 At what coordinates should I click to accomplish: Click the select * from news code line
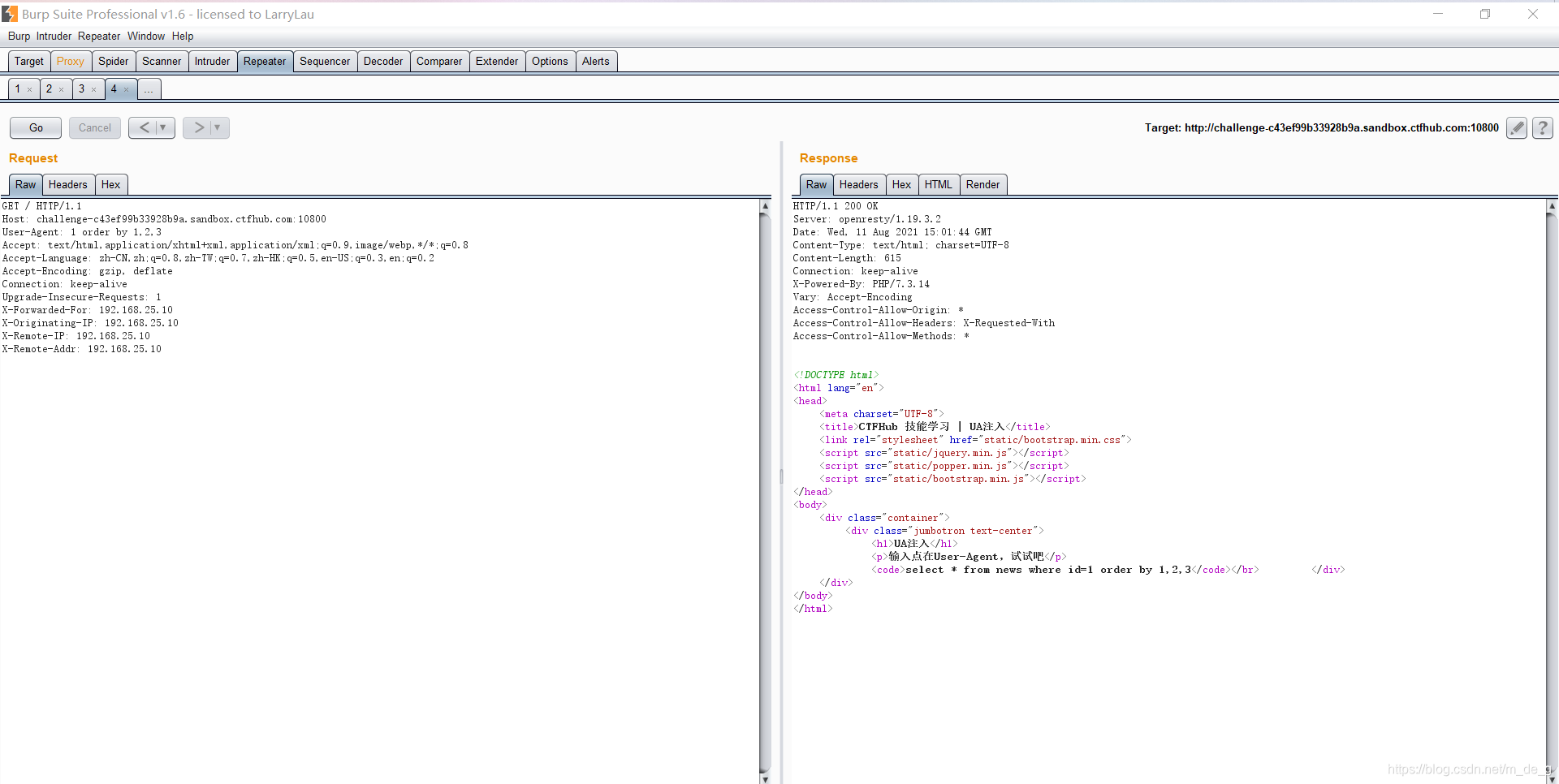point(1048,570)
